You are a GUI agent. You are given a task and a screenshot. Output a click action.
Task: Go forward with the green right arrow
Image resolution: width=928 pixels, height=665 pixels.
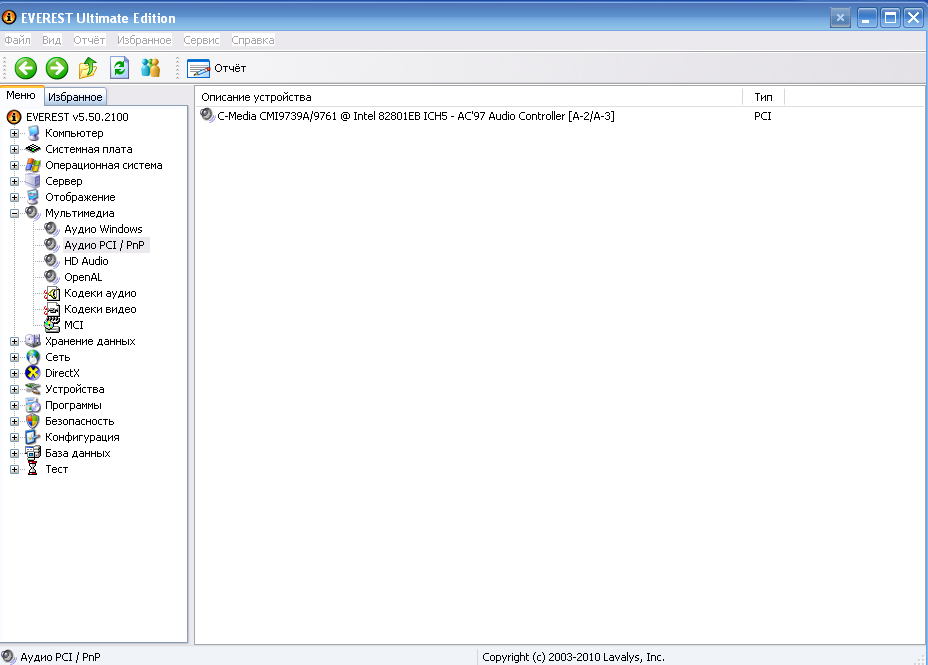point(57,68)
